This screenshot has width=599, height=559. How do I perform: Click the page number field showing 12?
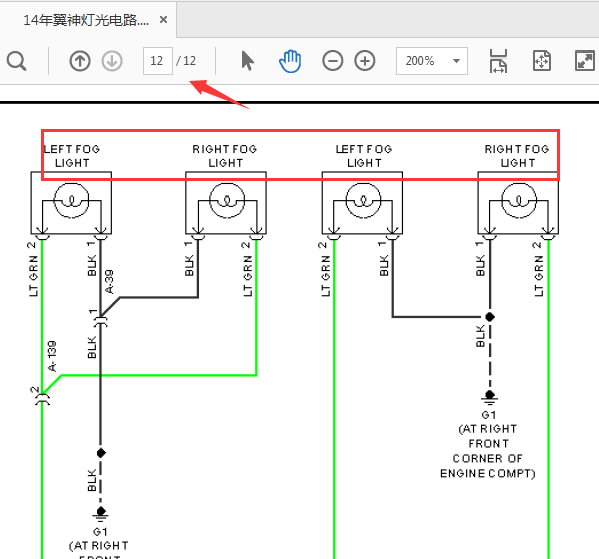pos(157,61)
